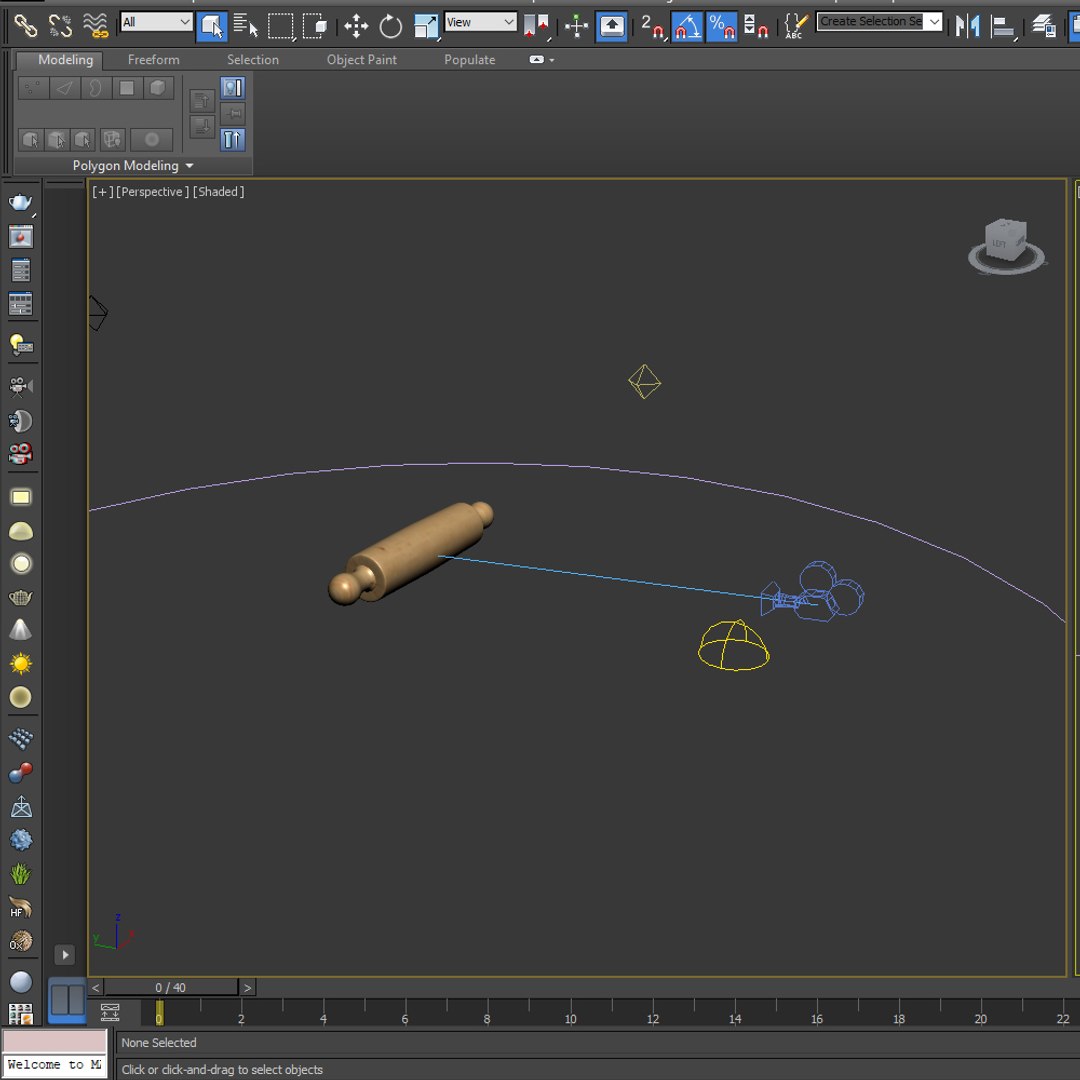Click the Use Pivot Point Center icon

point(536,26)
